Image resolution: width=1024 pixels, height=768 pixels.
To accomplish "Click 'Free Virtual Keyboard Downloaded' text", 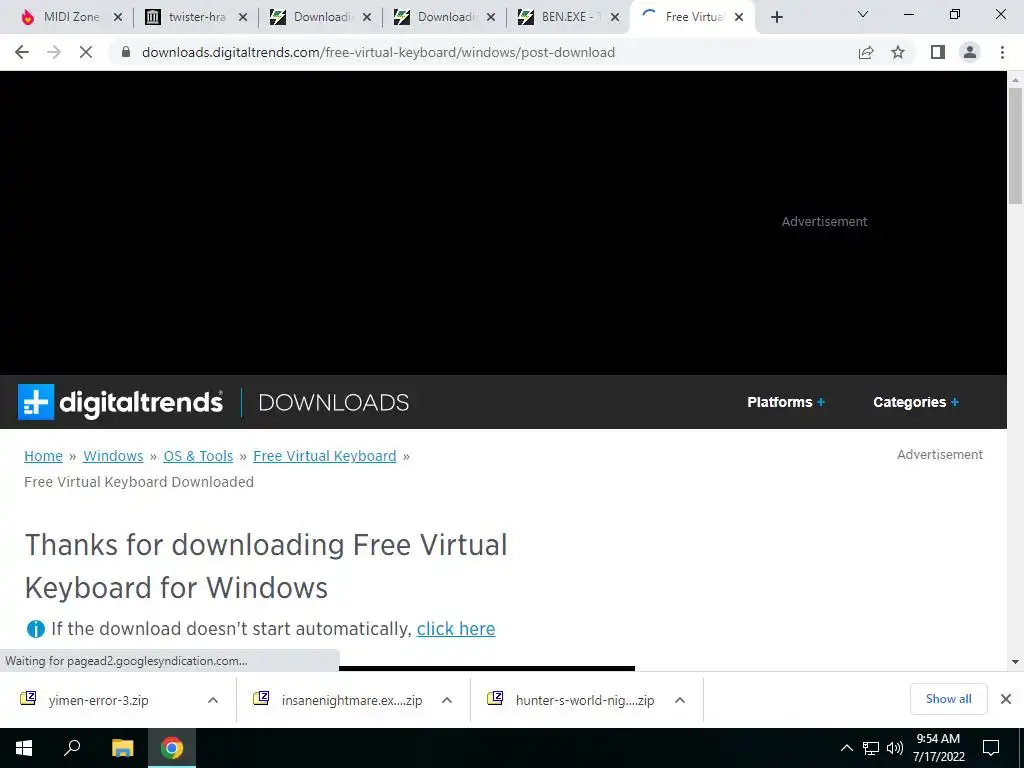I will [139, 482].
